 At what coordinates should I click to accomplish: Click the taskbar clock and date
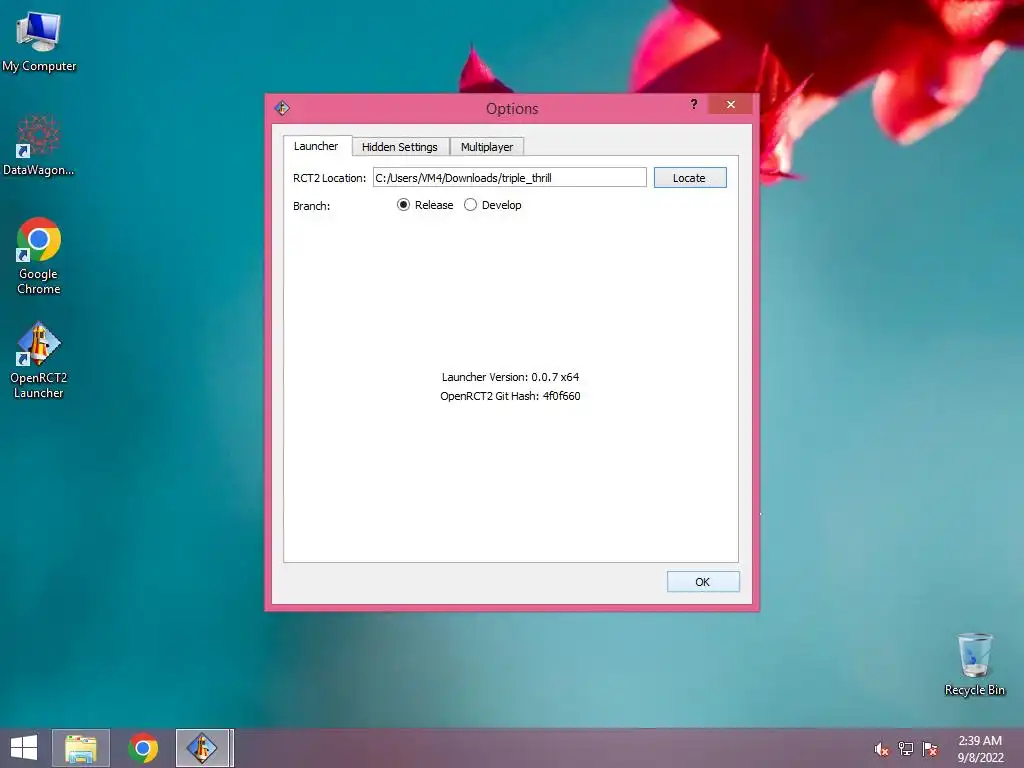[980, 749]
